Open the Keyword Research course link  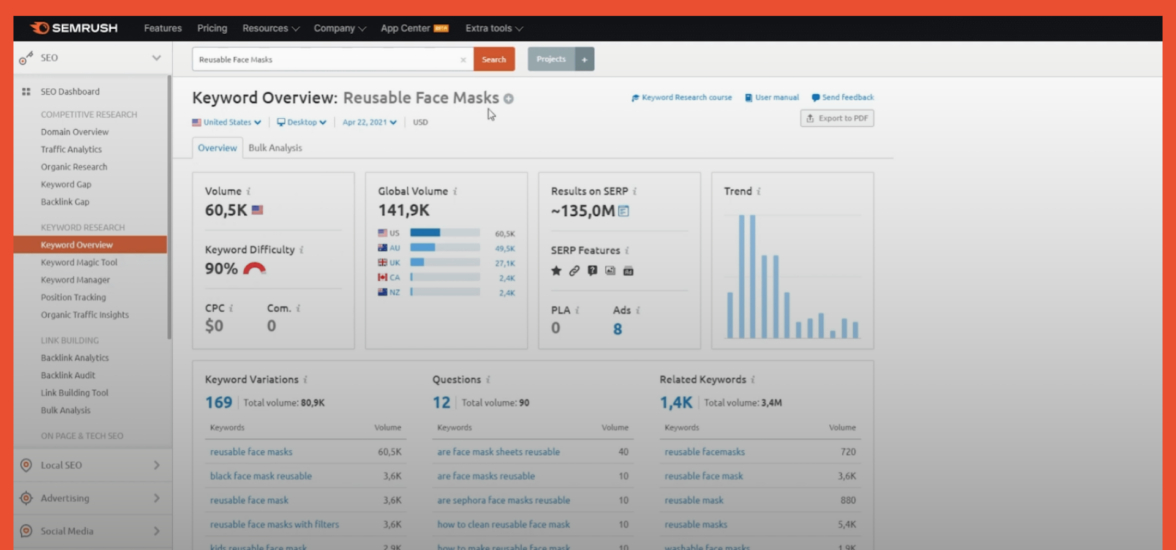(682, 98)
